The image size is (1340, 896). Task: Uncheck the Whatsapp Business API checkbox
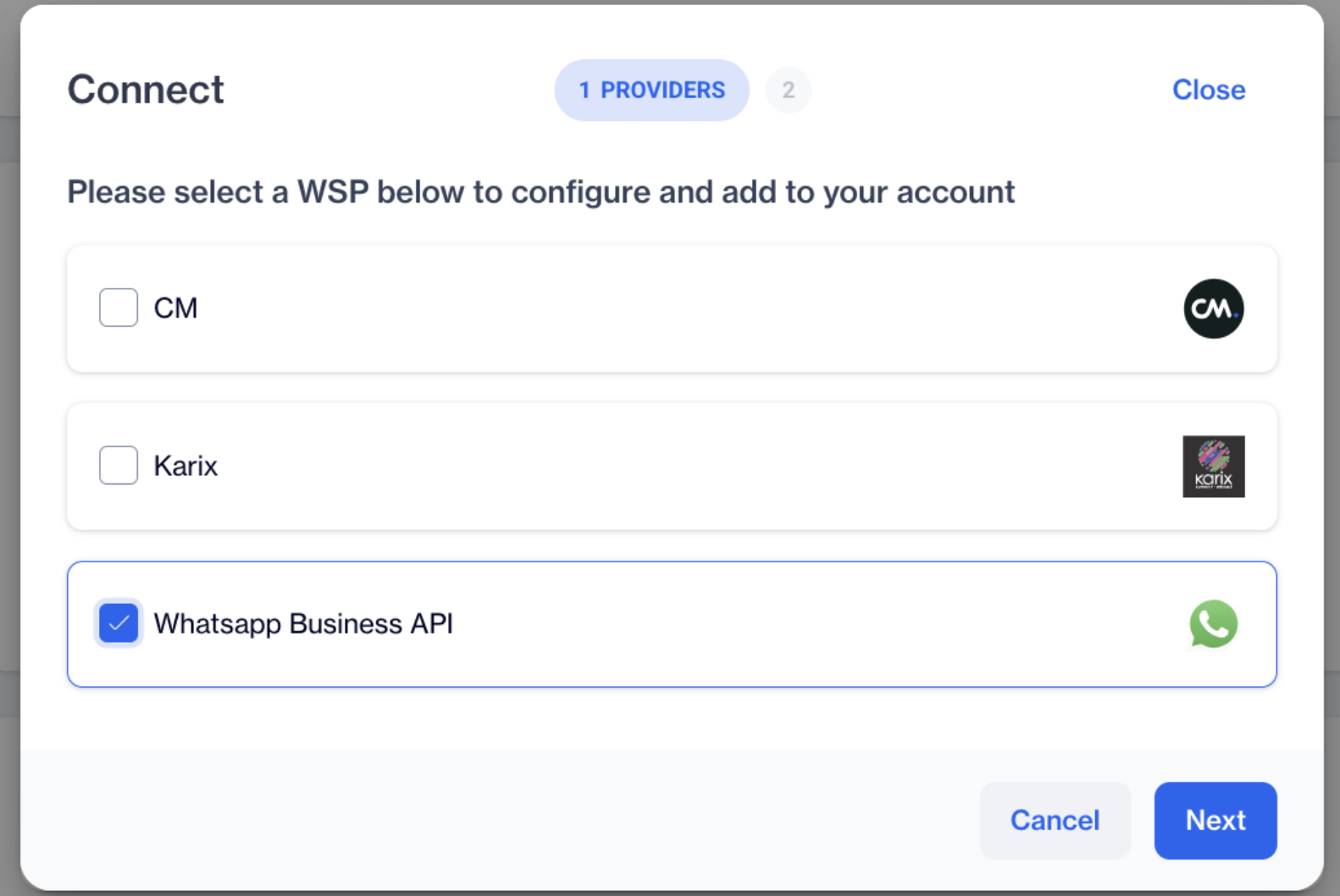click(x=119, y=623)
